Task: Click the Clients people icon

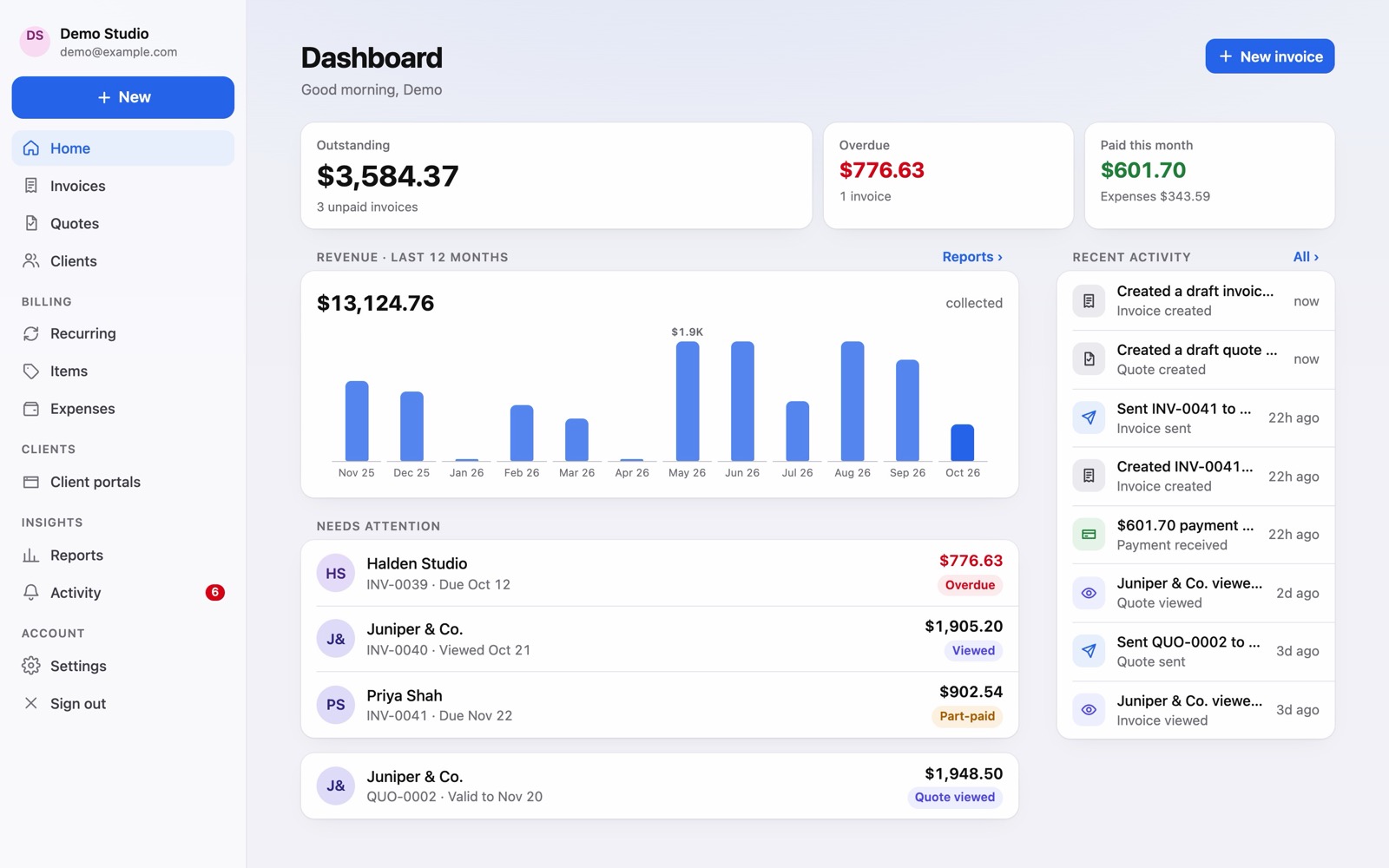Action: pos(31,260)
